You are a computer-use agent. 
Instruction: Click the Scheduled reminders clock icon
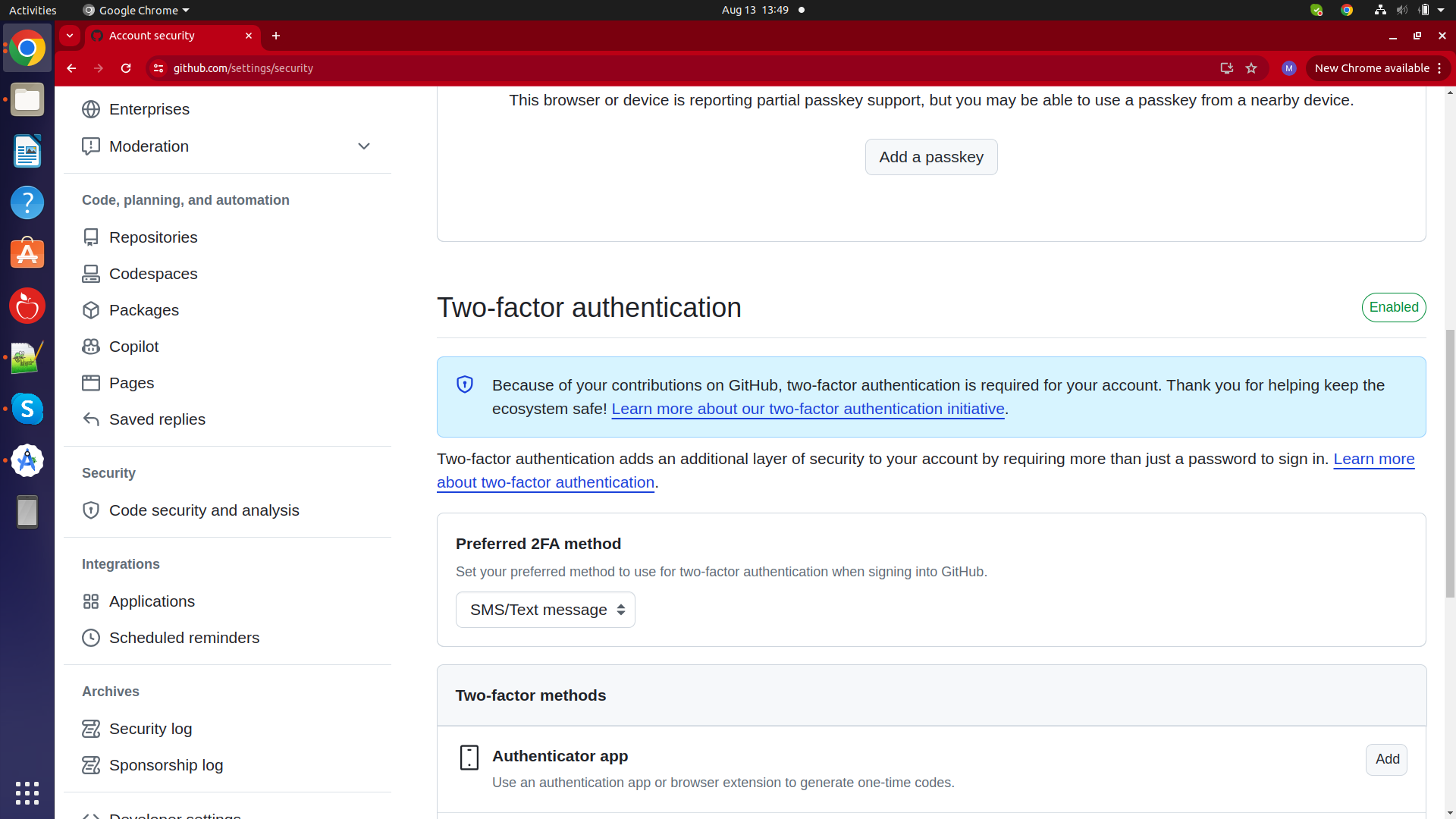(x=91, y=638)
